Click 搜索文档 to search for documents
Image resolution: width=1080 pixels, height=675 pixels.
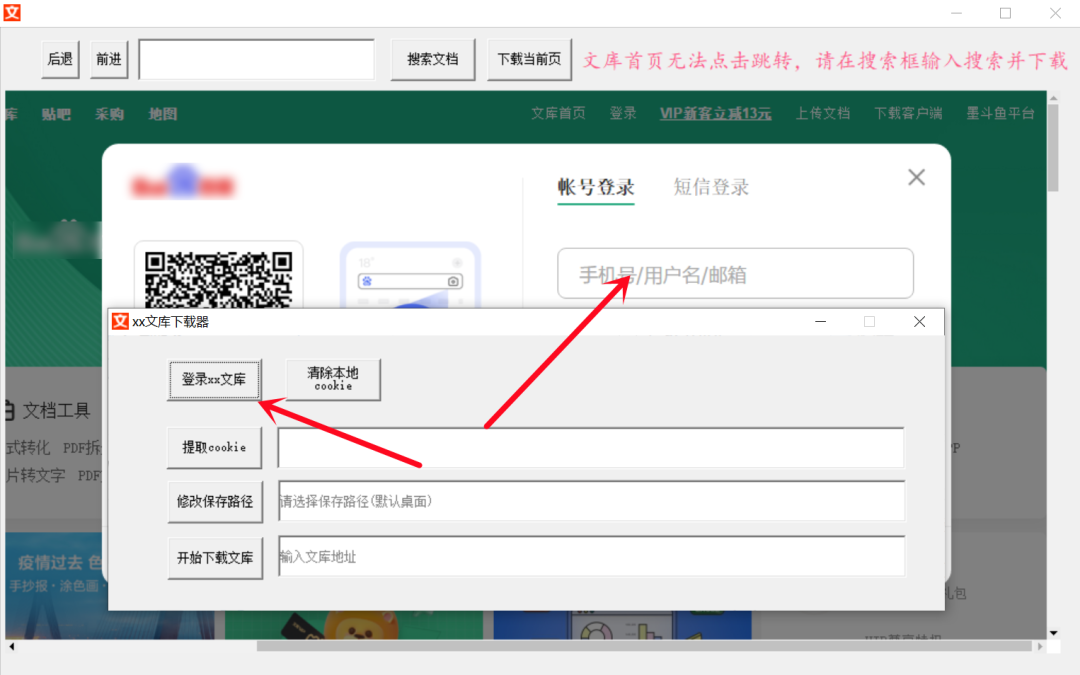[x=433, y=59]
